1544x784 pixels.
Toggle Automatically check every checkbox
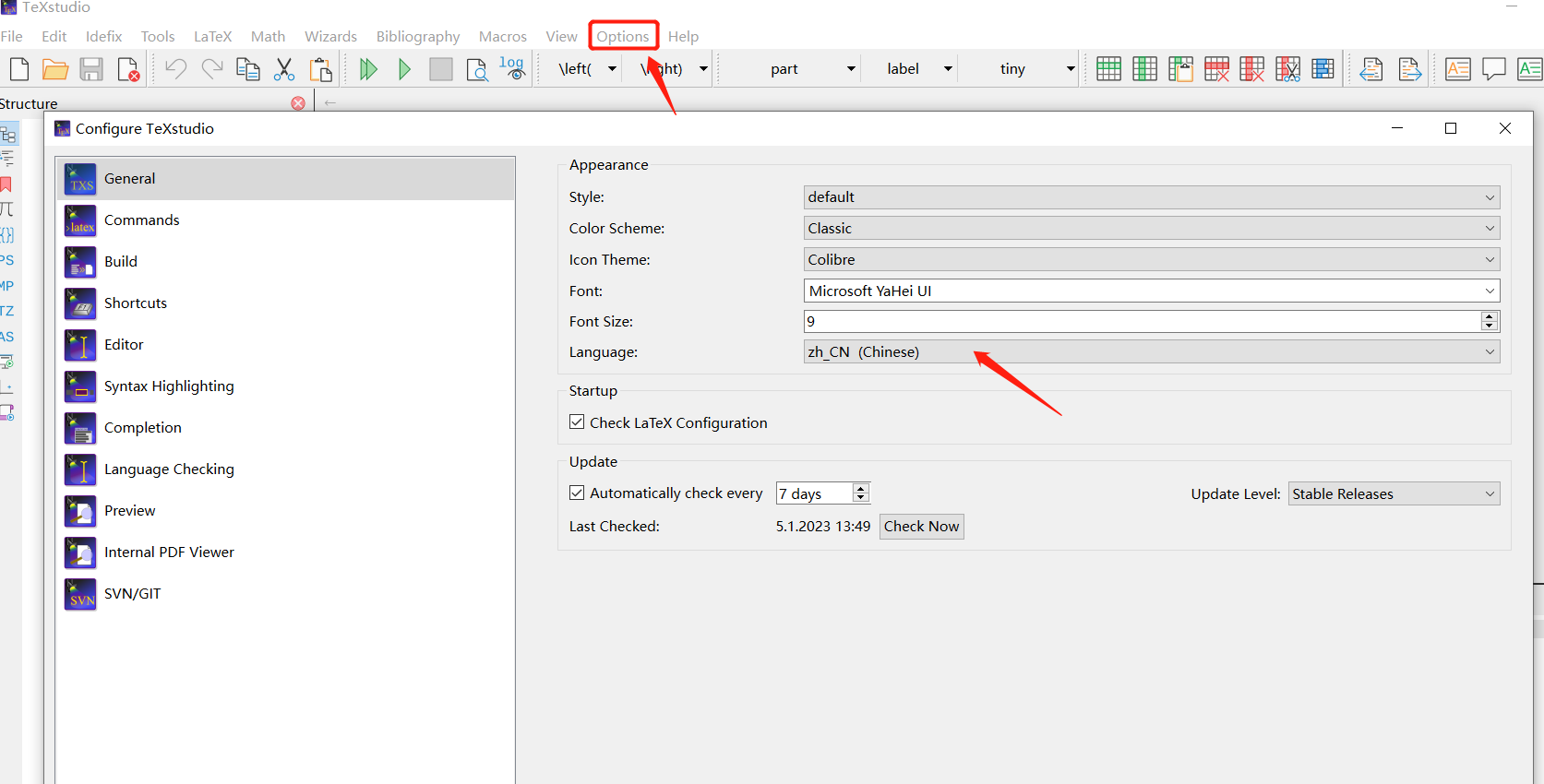[x=577, y=493]
